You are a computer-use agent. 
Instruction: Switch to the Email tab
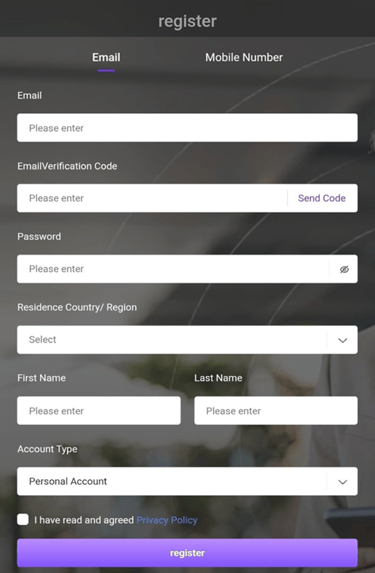[106, 57]
